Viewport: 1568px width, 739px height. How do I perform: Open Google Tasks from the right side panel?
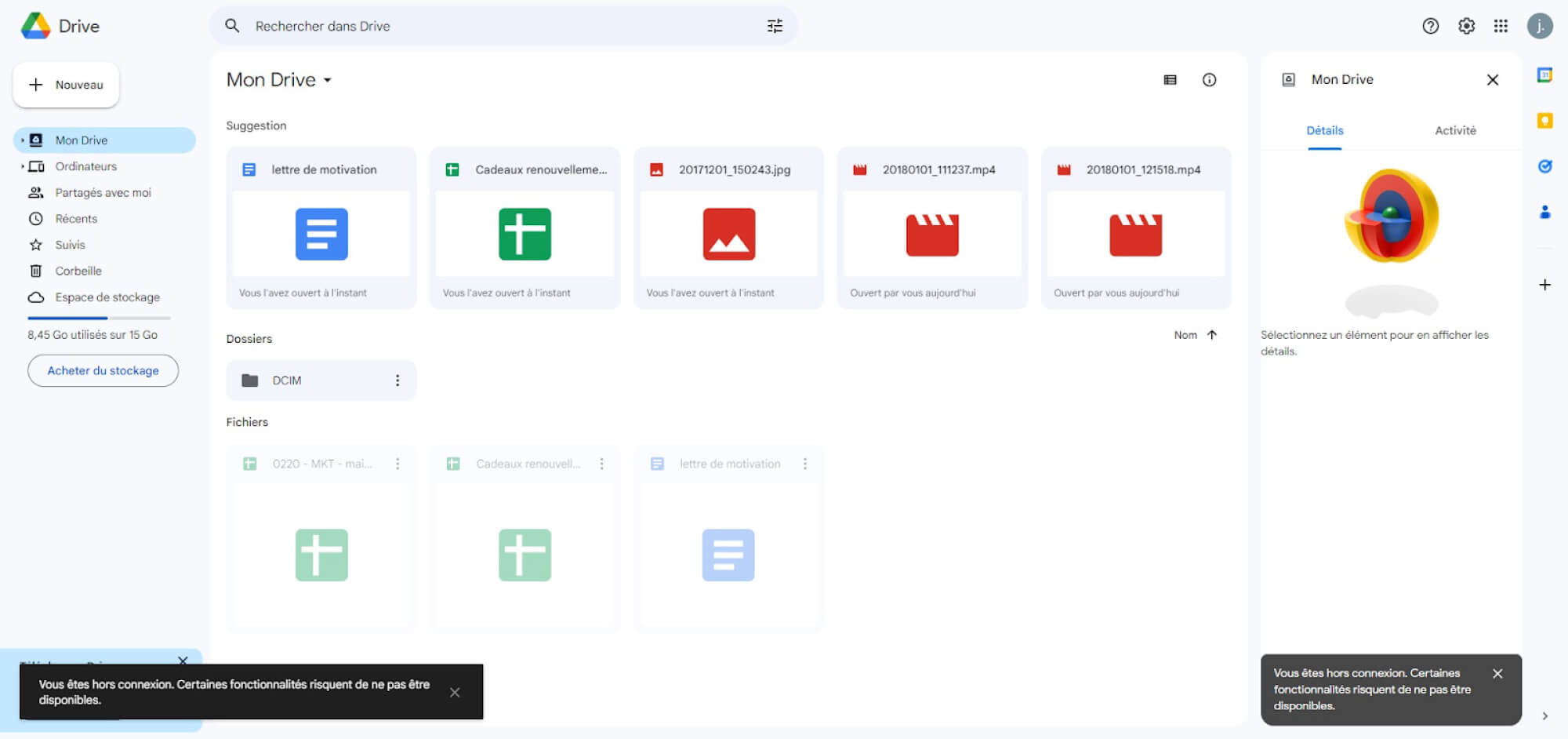pyautogui.click(x=1545, y=166)
